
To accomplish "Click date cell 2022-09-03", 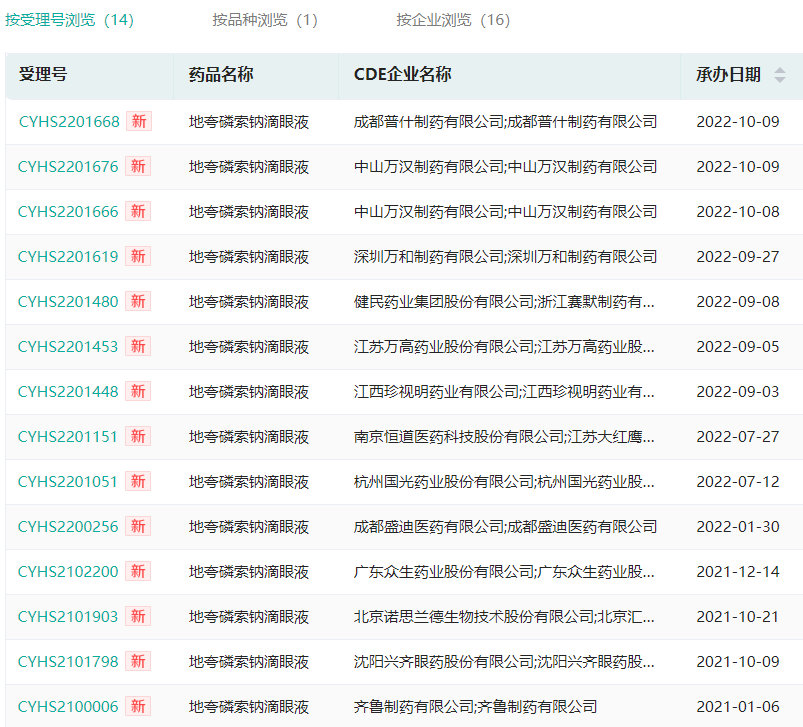I will [738, 392].
